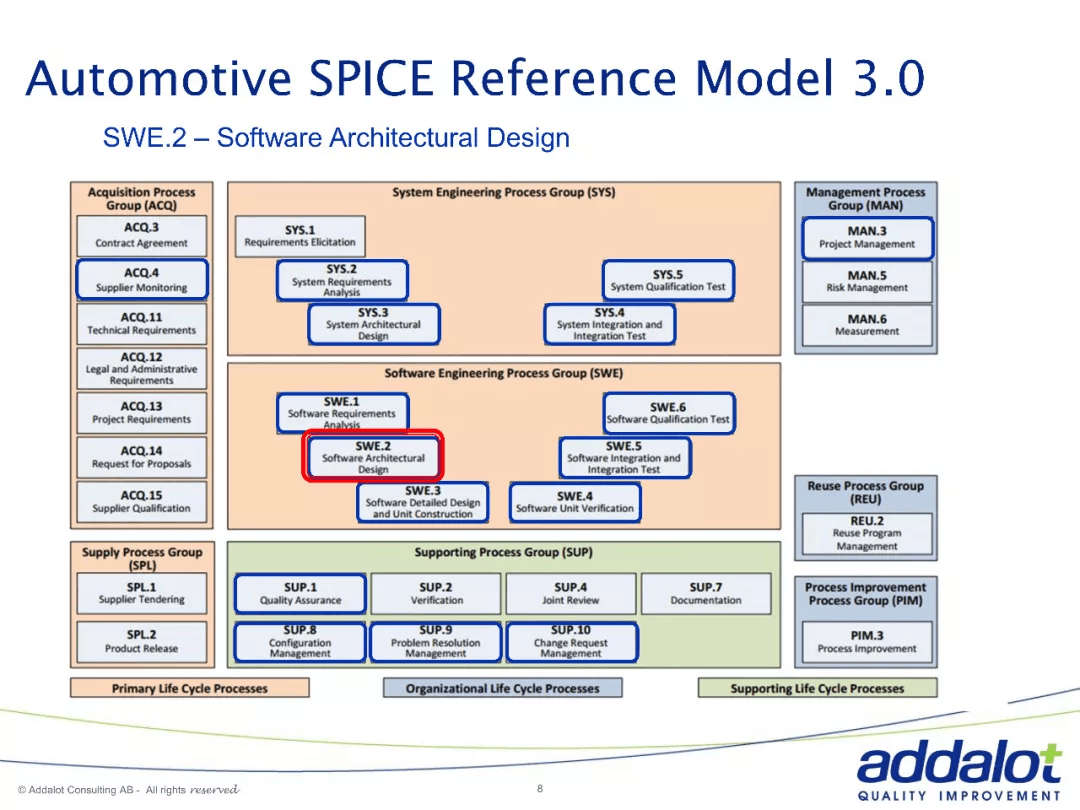Click the Organizational Life Cycle Processes legend
The image size is (1080, 810).
503,688
